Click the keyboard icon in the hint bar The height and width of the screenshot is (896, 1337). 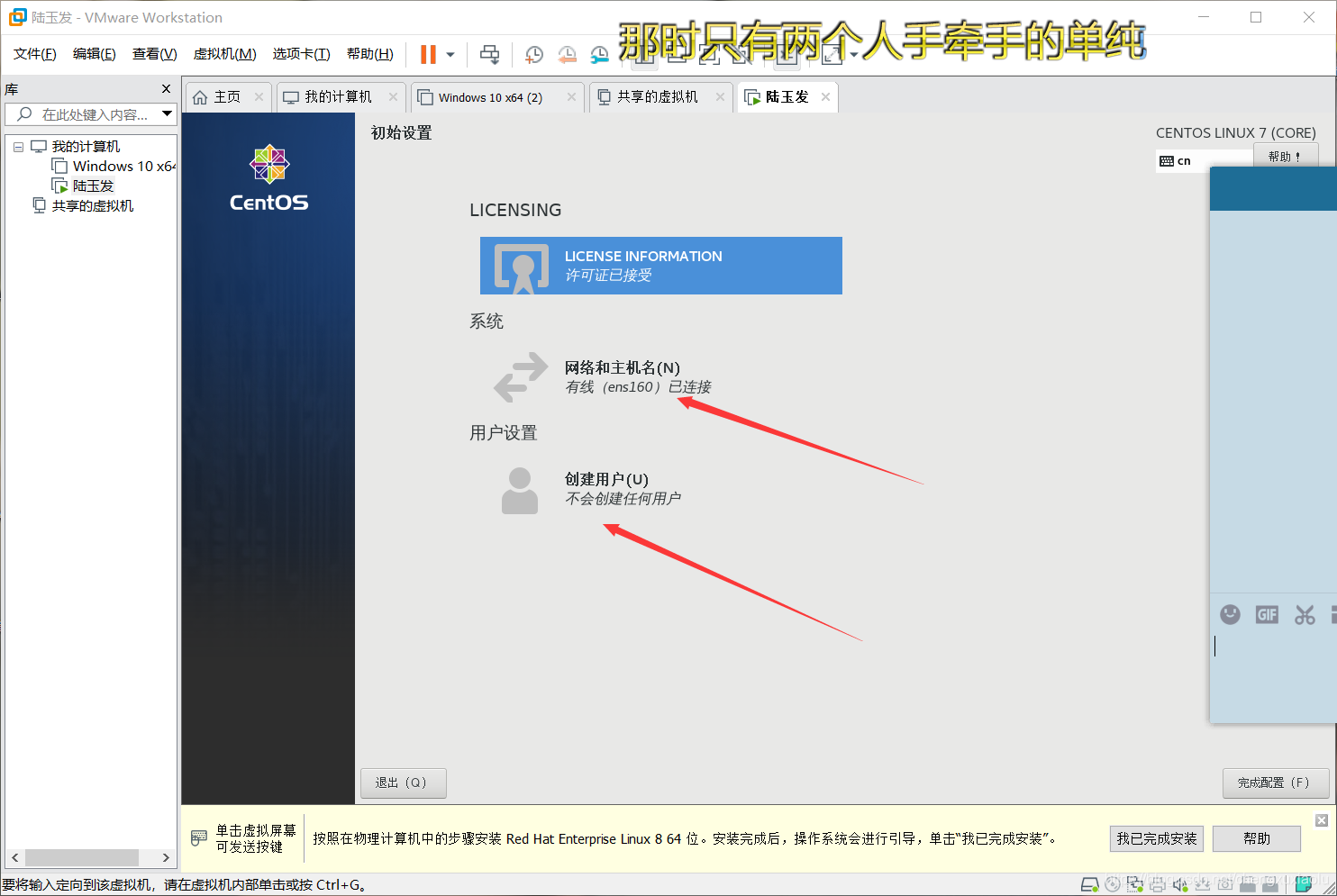199,838
